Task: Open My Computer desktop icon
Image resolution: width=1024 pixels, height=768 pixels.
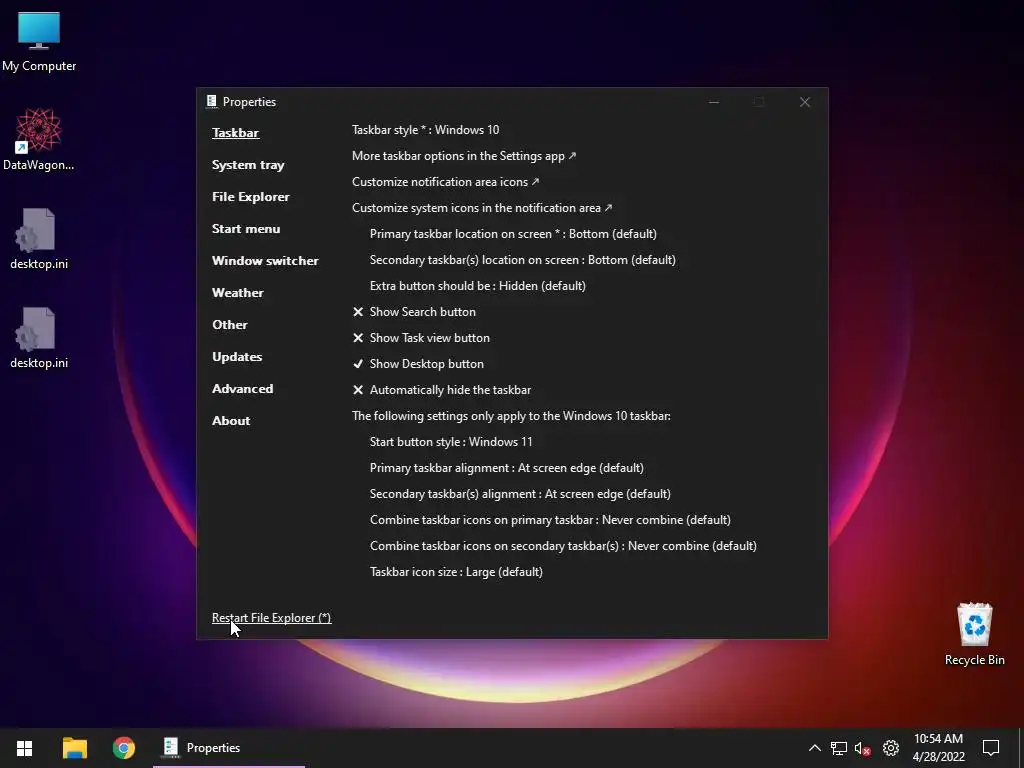Action: pyautogui.click(x=39, y=40)
